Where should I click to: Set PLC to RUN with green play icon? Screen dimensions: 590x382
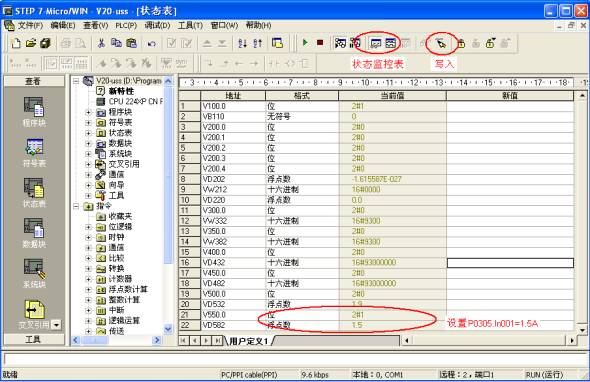[x=305, y=43]
